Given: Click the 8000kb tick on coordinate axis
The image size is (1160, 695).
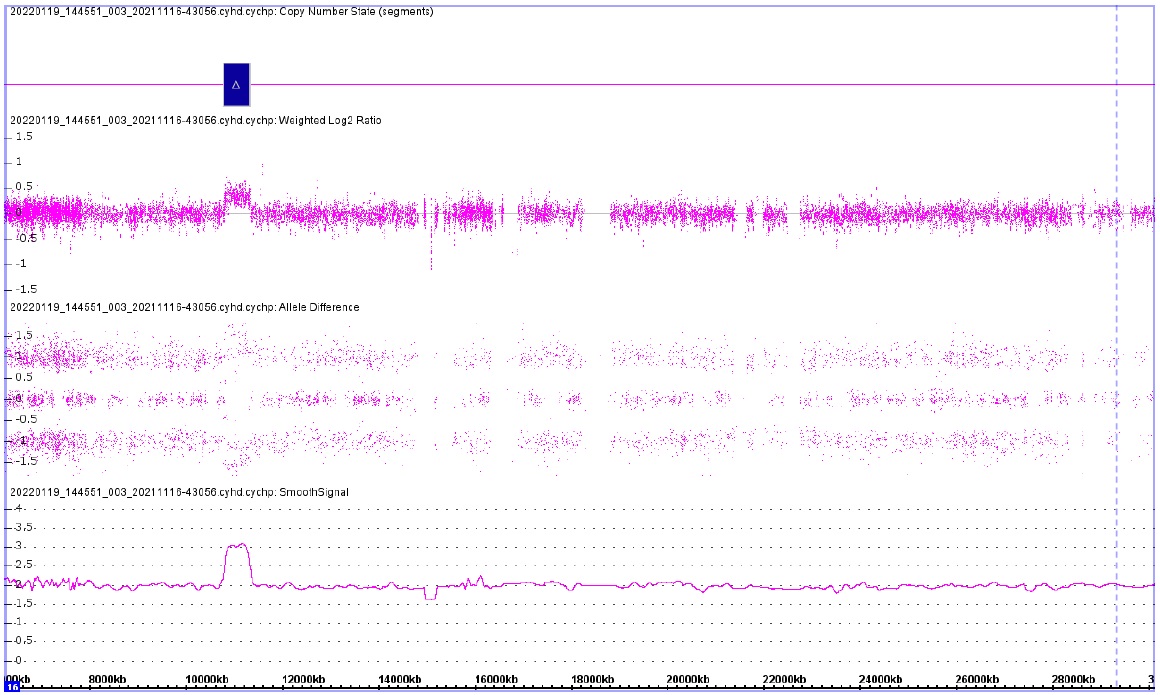Looking at the screenshot, I should coord(108,680).
